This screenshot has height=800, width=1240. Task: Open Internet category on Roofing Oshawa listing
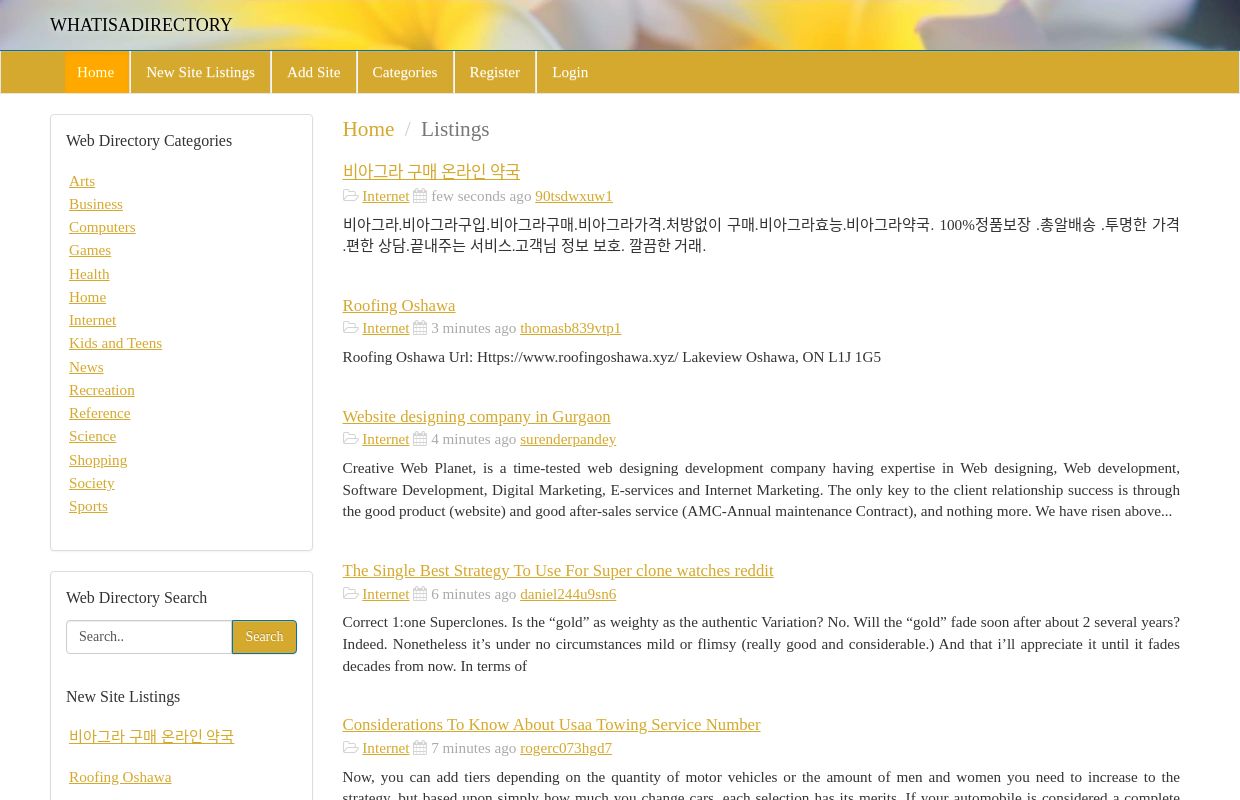pyautogui.click(x=385, y=328)
